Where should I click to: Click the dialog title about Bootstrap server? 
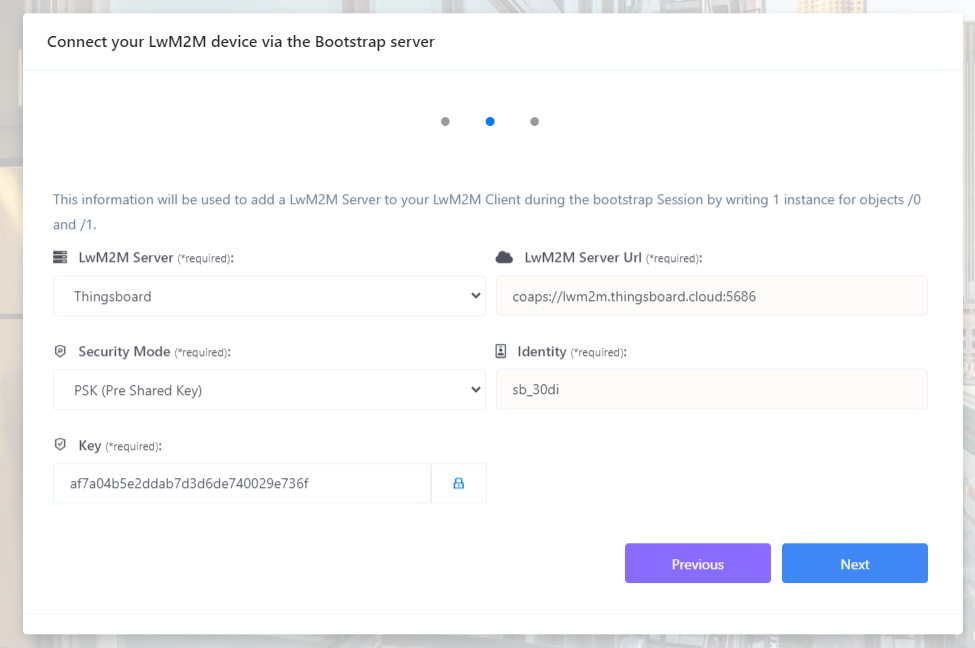(x=241, y=42)
